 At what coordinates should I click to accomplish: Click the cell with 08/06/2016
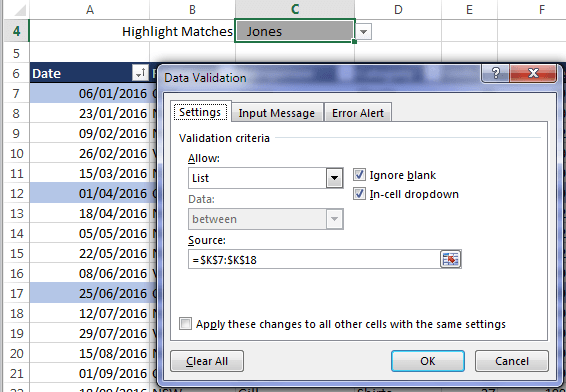(x=90, y=273)
